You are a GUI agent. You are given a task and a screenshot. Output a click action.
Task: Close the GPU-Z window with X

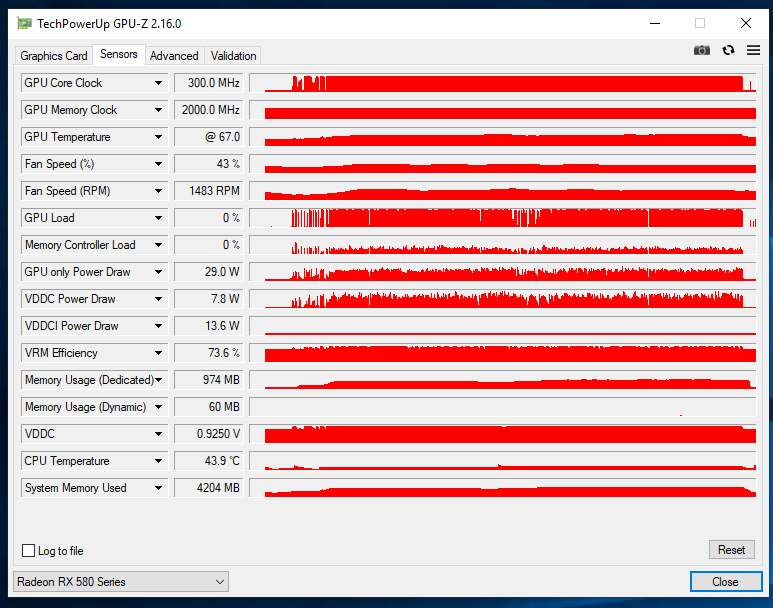[746, 23]
